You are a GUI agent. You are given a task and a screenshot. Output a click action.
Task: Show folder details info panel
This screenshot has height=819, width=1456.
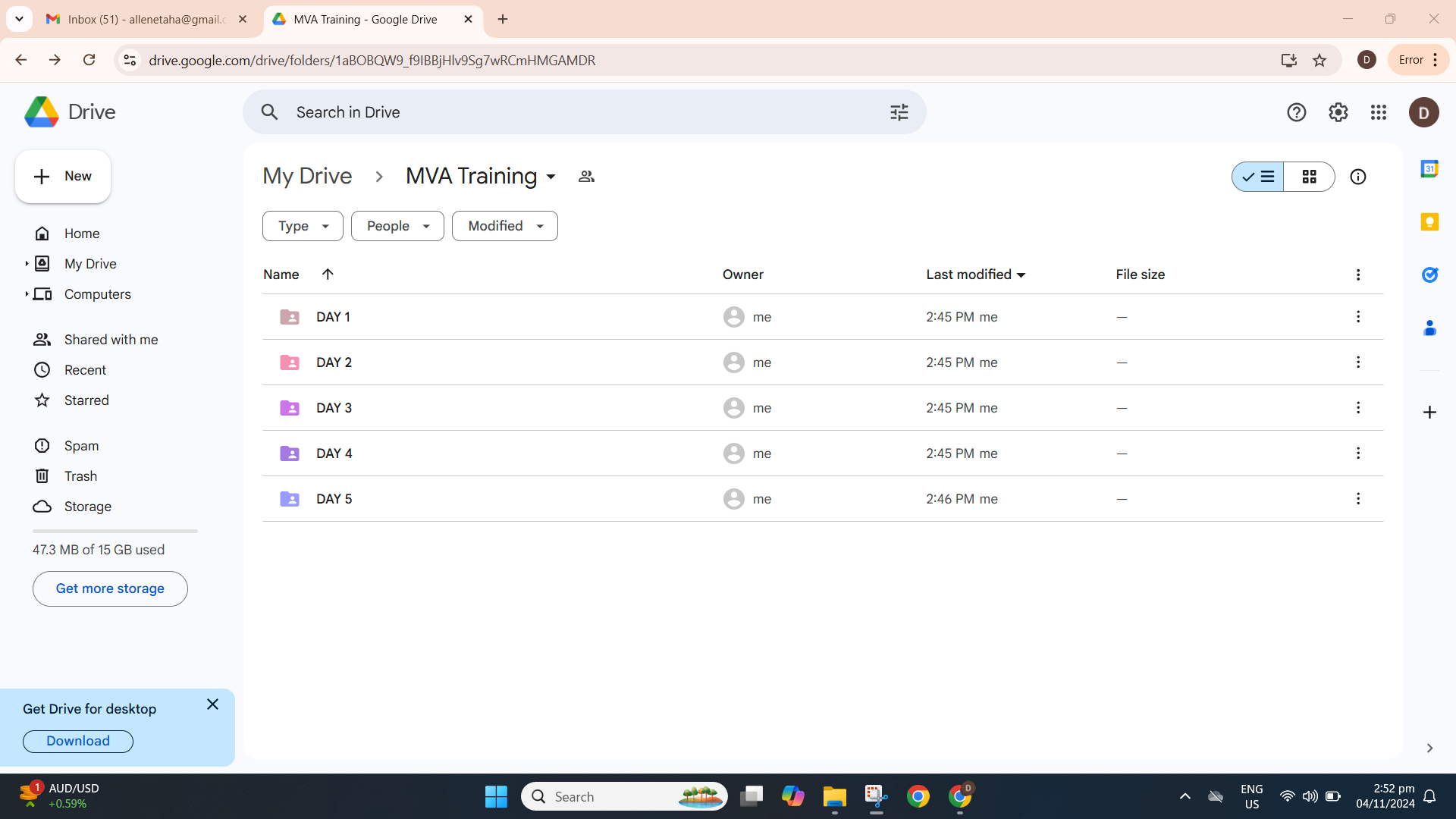(x=1357, y=177)
